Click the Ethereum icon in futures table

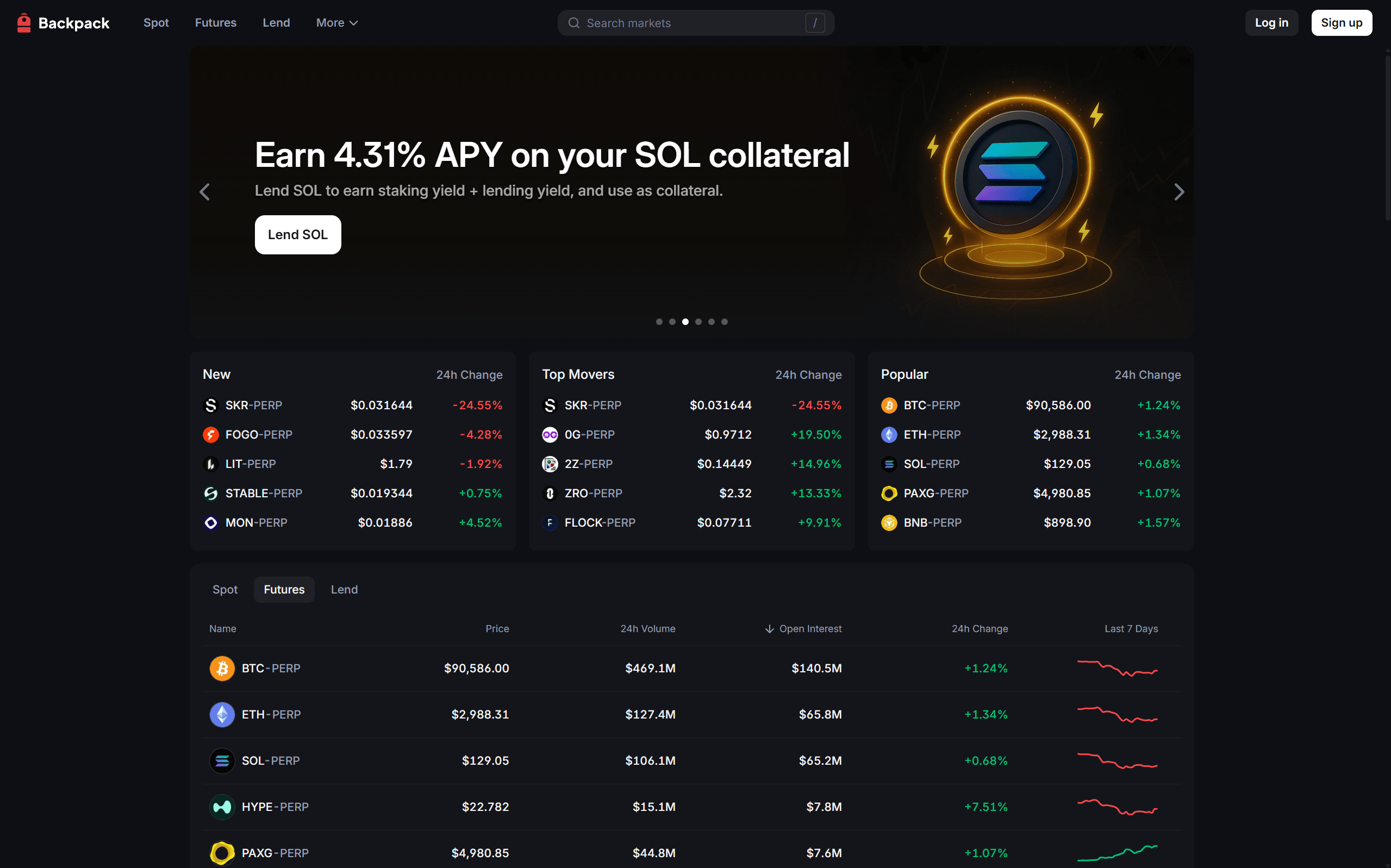[222, 714]
